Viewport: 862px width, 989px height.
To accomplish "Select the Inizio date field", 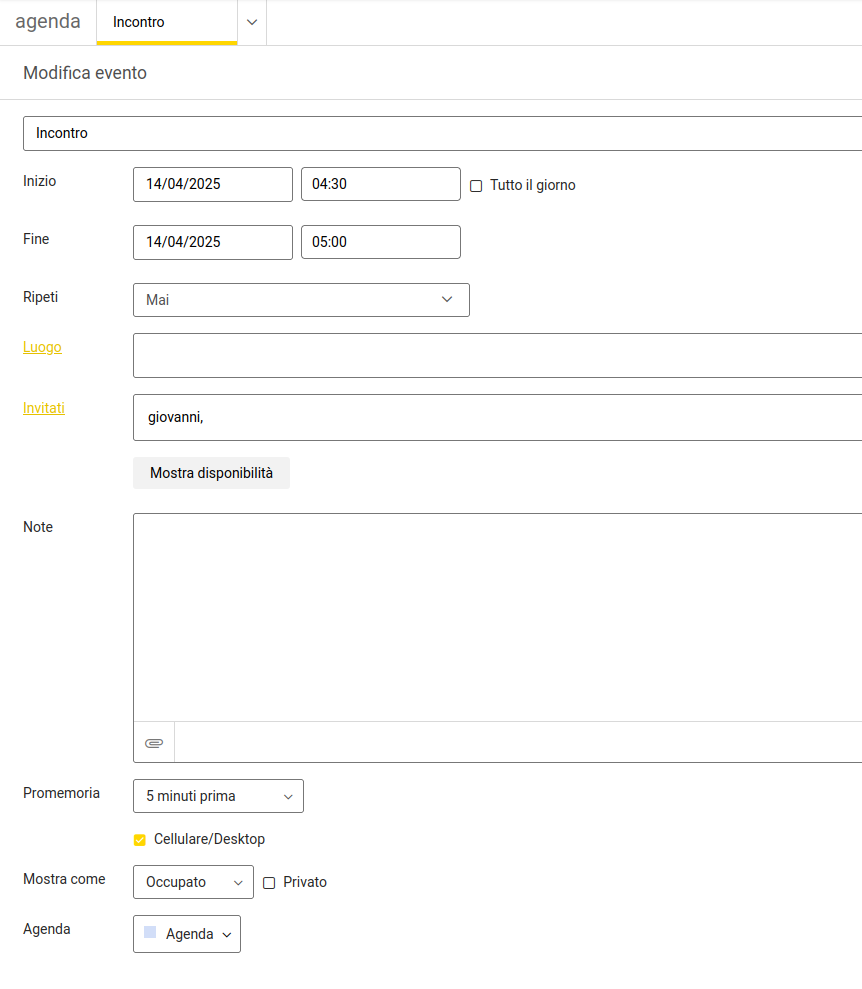I will [x=213, y=184].
